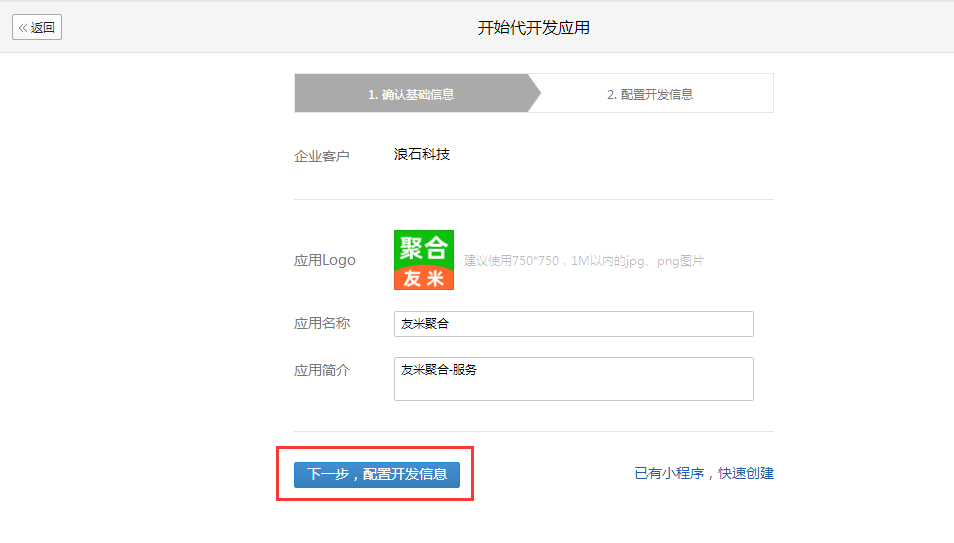Click the 应用名称 field label
Viewport: 954px width, 543px height.
tap(321, 323)
